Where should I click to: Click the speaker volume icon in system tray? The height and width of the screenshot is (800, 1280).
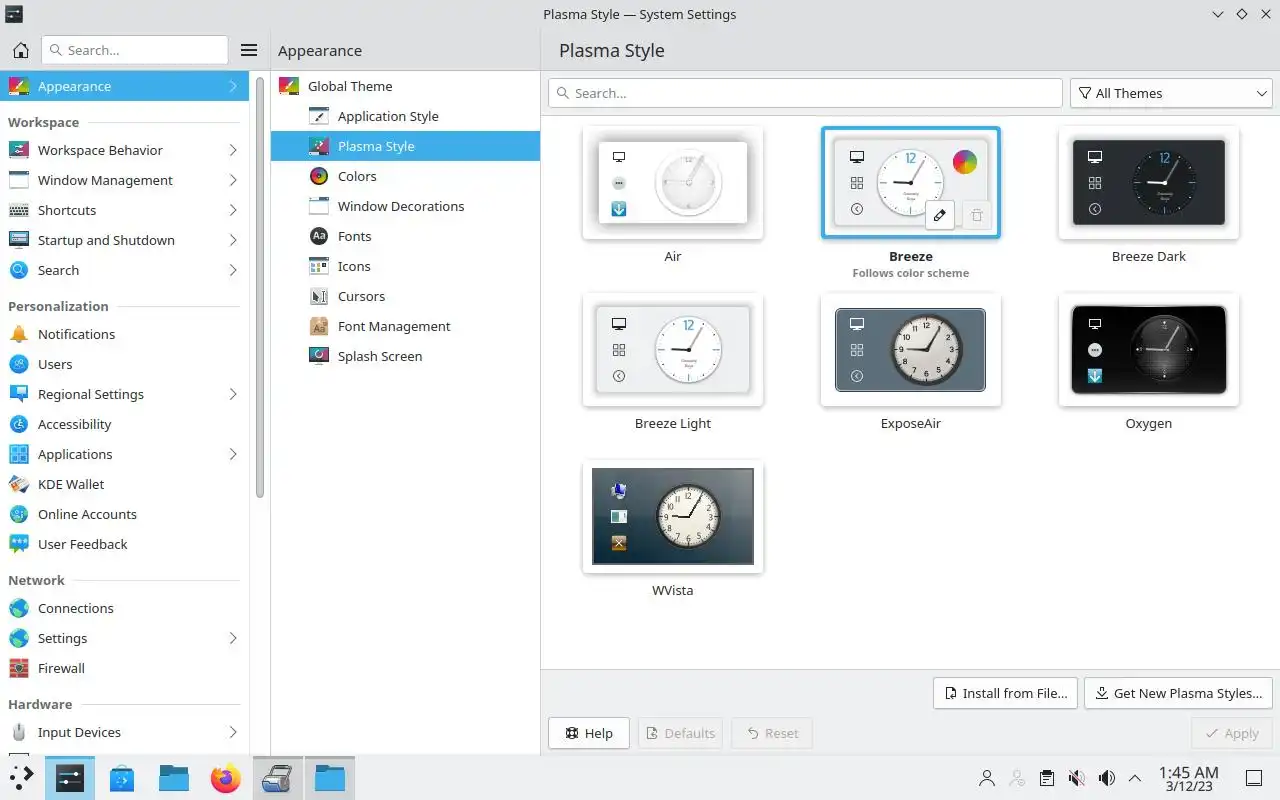click(1106, 778)
